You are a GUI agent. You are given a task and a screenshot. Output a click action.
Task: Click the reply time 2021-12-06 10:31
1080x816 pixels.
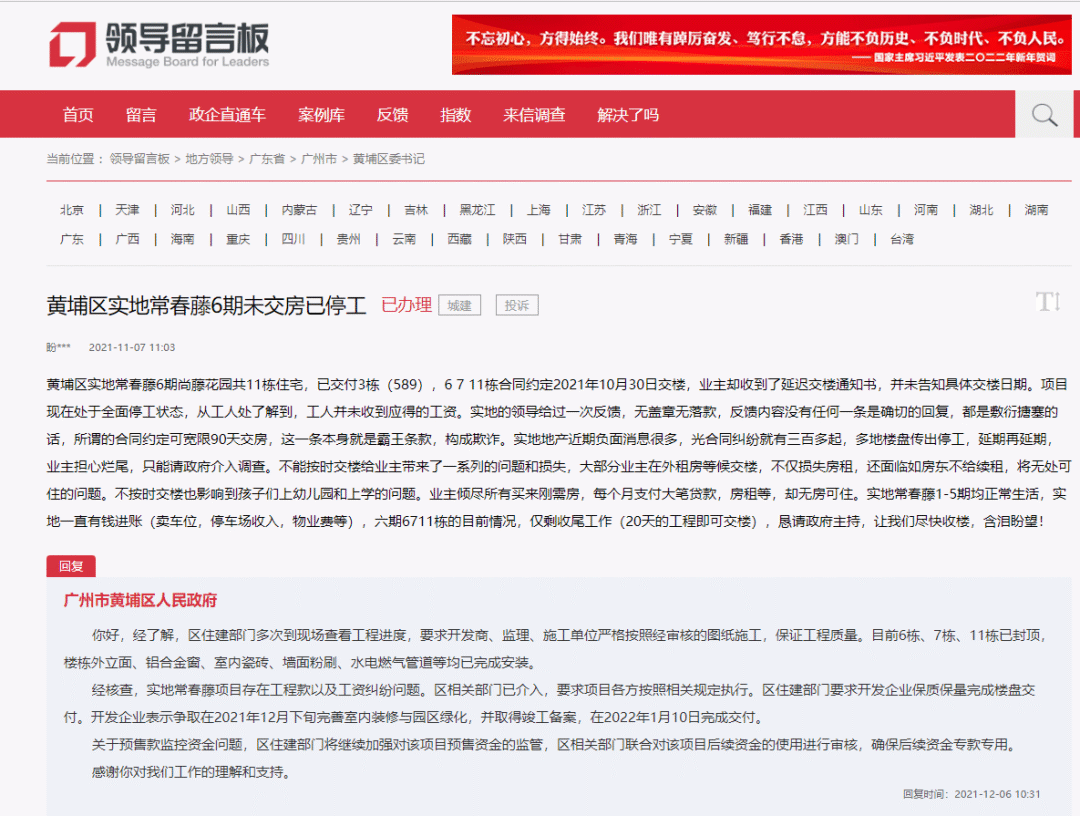click(x=997, y=794)
